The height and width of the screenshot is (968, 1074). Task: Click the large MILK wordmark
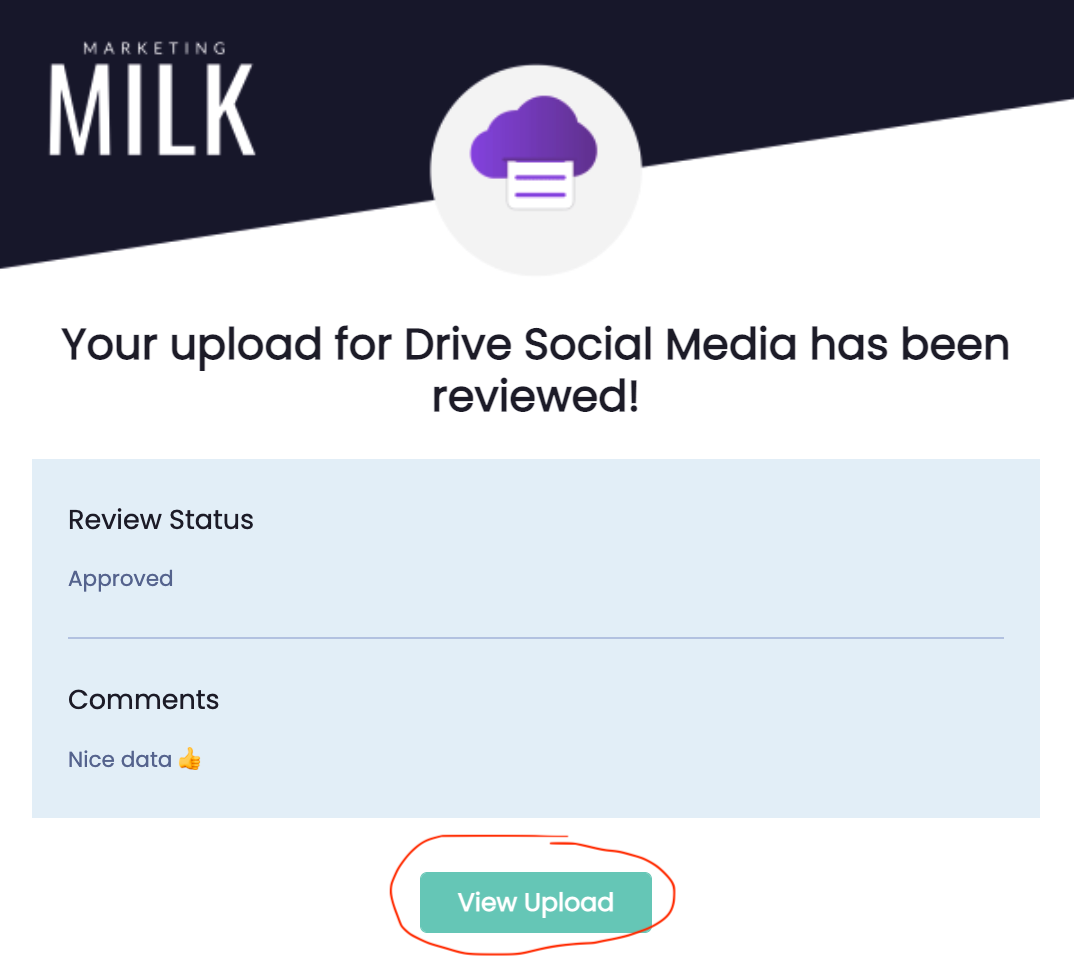pos(152,110)
